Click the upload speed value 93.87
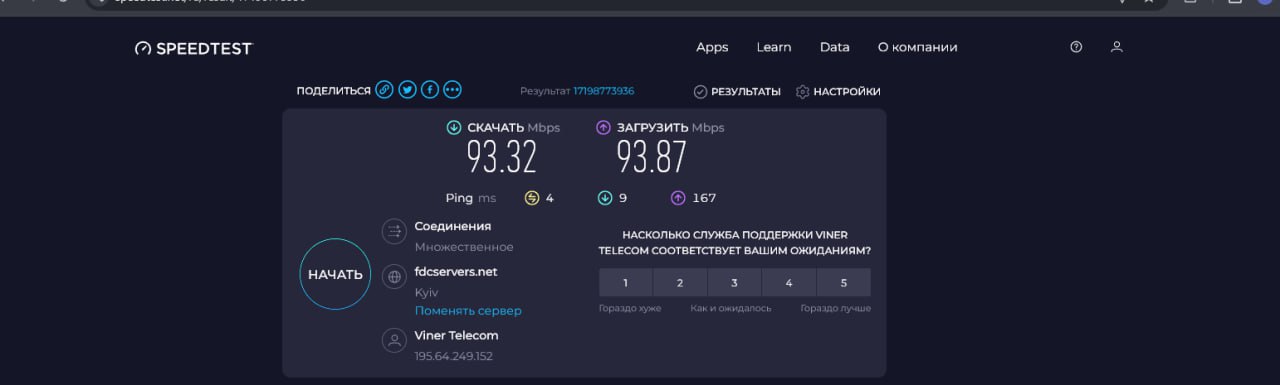The image size is (1280, 385). (651, 157)
